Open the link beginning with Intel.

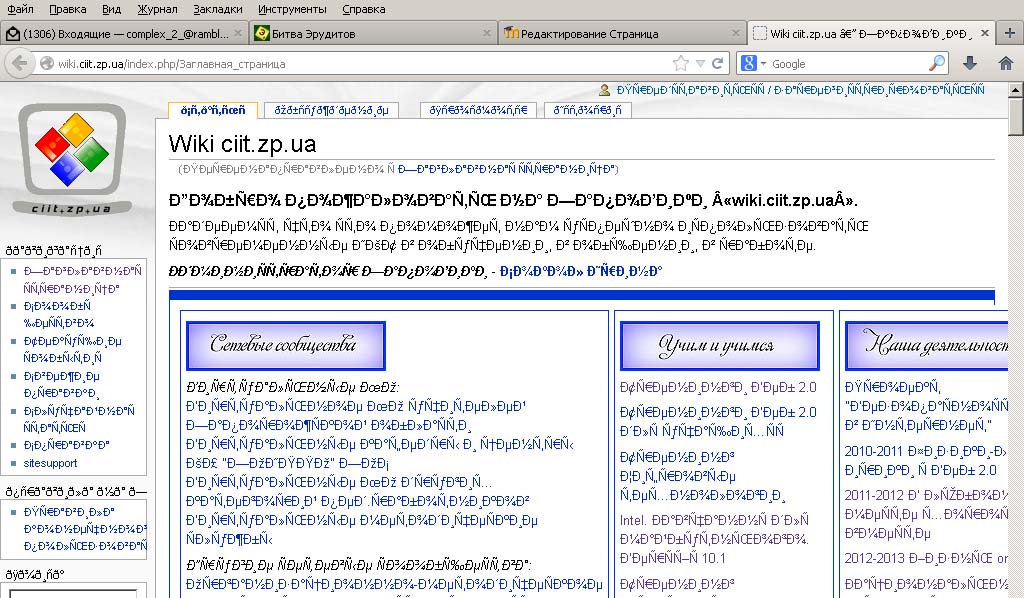coord(714,539)
